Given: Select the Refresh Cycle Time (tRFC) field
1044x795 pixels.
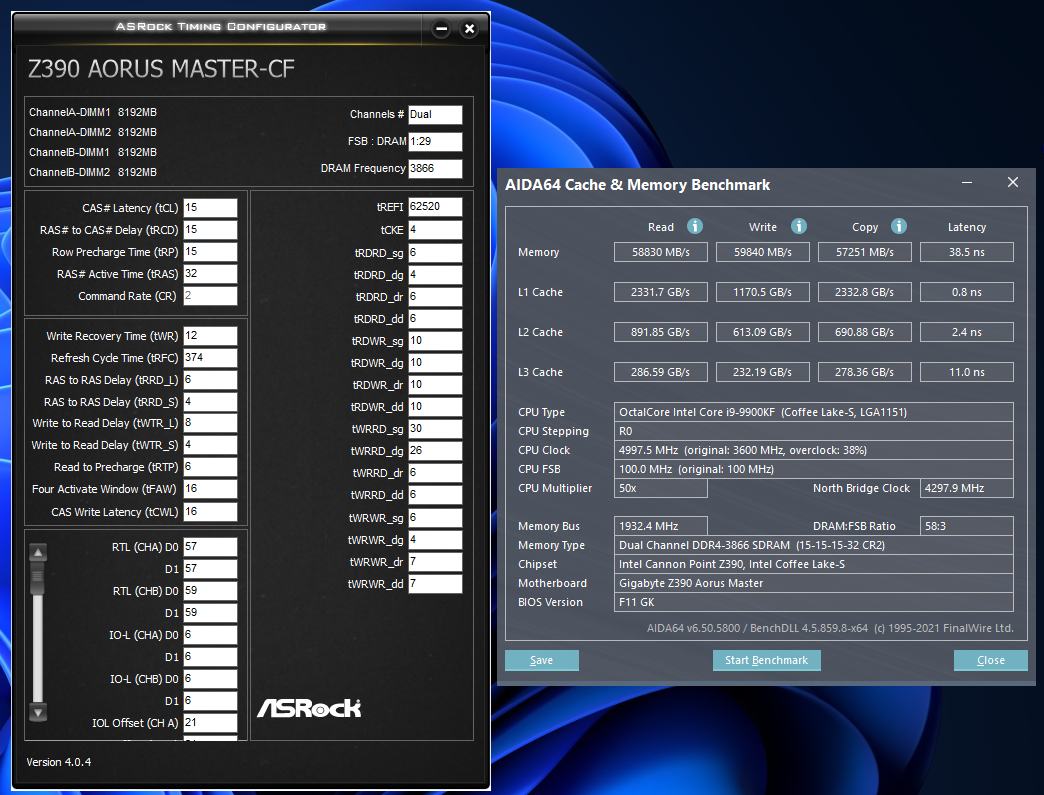Looking at the screenshot, I should click(x=210, y=358).
